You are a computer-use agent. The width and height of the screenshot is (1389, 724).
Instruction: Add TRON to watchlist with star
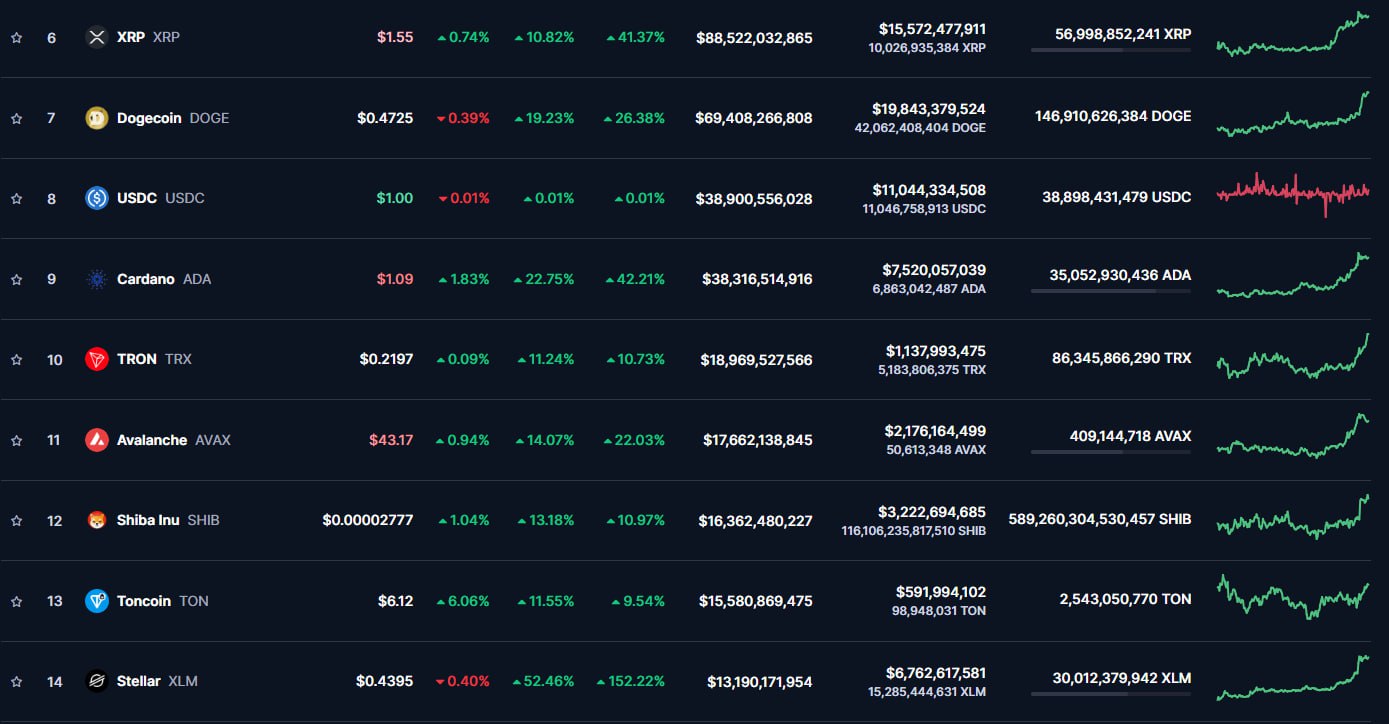coord(16,360)
